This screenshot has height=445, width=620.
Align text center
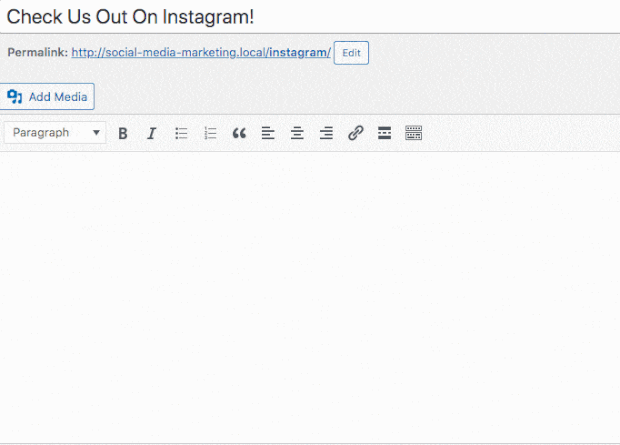(297, 133)
